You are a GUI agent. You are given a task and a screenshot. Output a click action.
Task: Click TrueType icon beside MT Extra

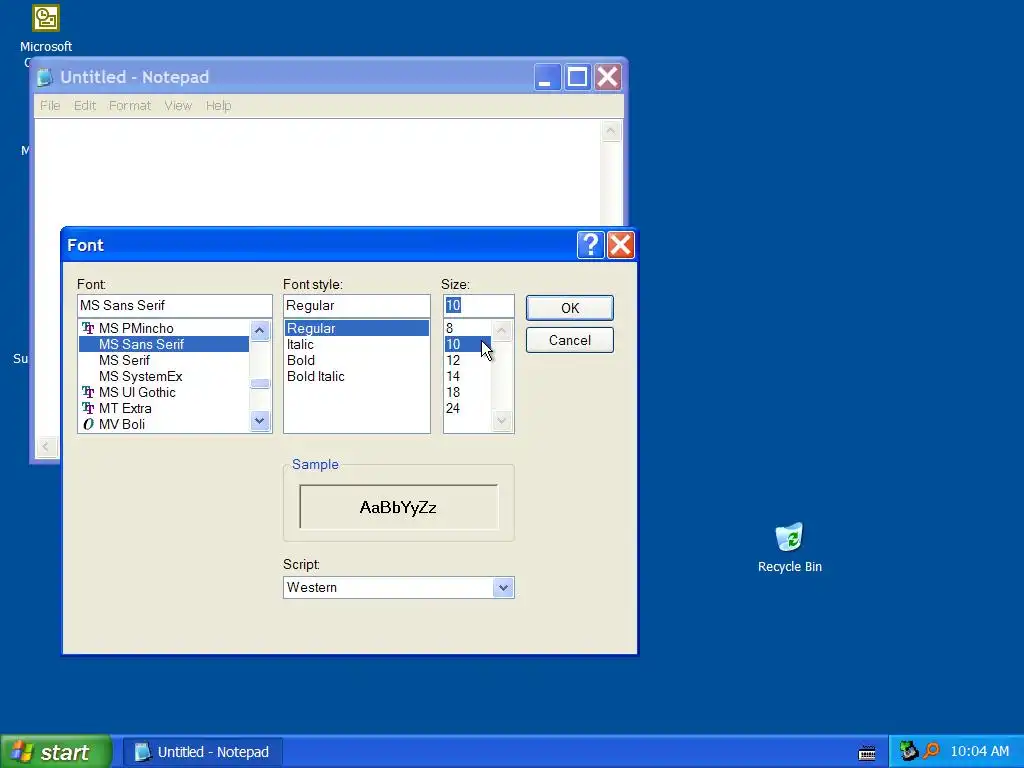tap(88, 408)
